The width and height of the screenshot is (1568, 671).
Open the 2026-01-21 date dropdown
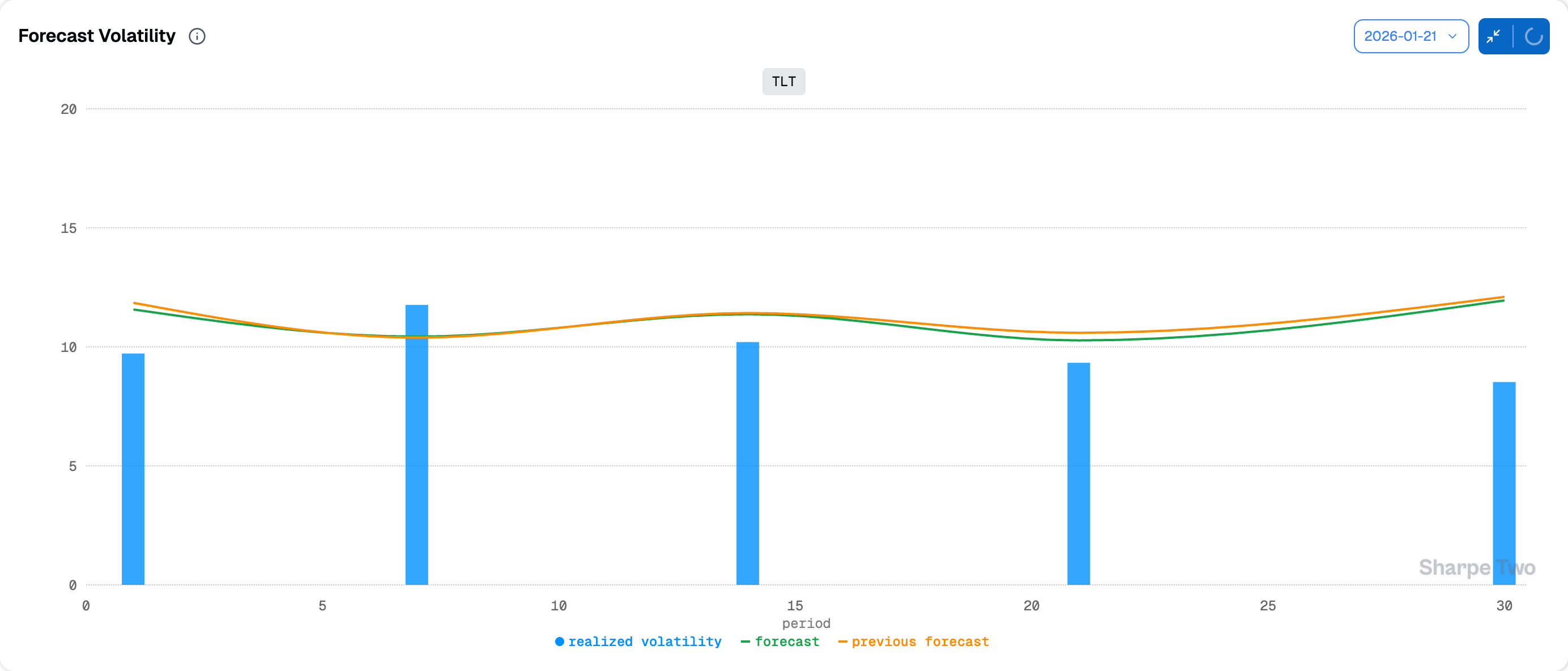coord(1400,36)
